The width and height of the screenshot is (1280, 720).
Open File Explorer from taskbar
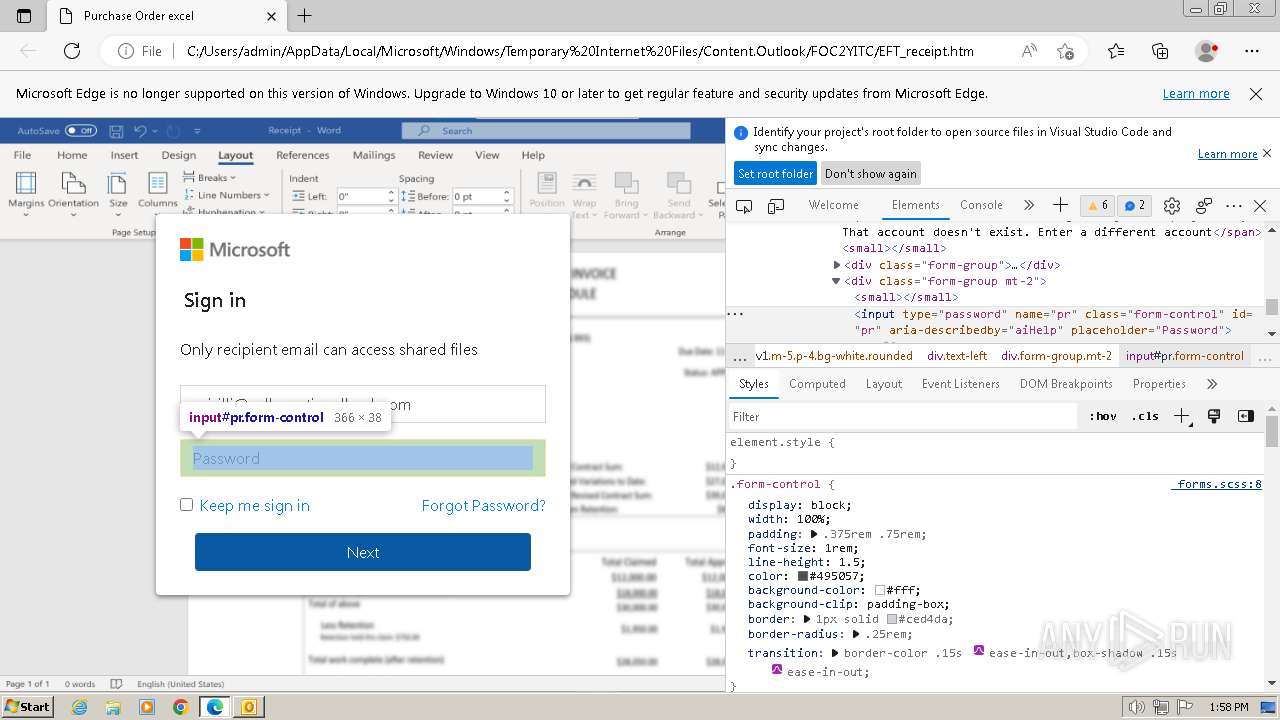pos(113,707)
